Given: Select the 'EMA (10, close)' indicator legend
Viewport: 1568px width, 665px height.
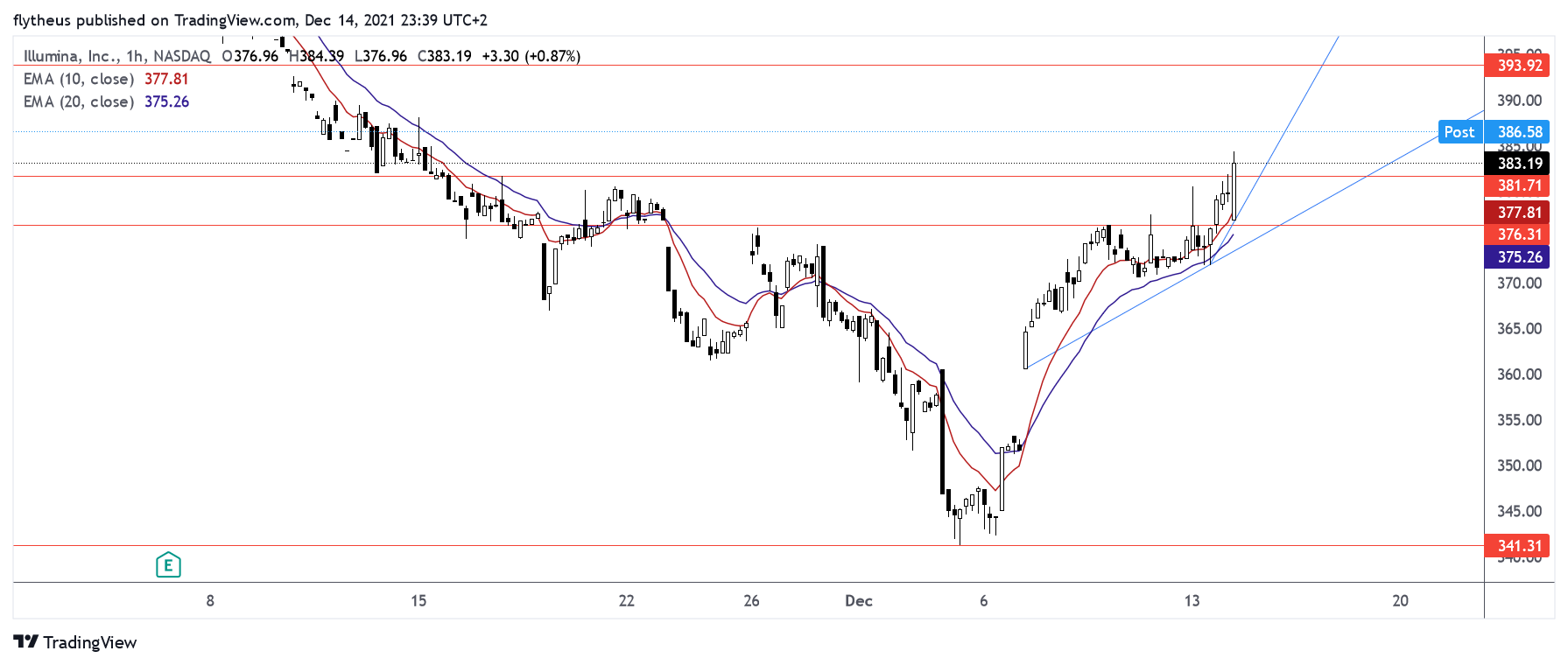Looking at the screenshot, I should (79, 79).
